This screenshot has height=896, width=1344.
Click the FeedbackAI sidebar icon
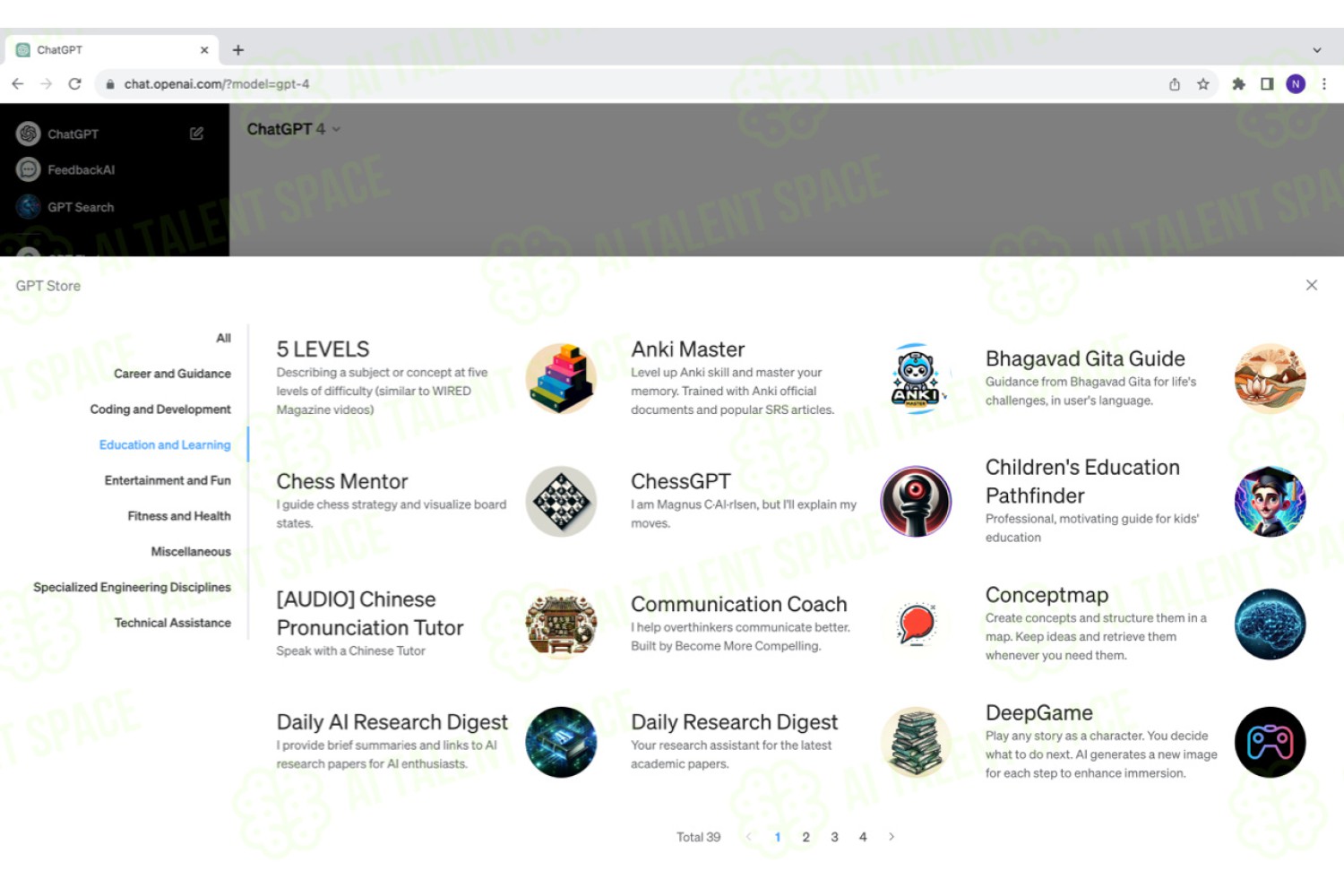[29, 169]
